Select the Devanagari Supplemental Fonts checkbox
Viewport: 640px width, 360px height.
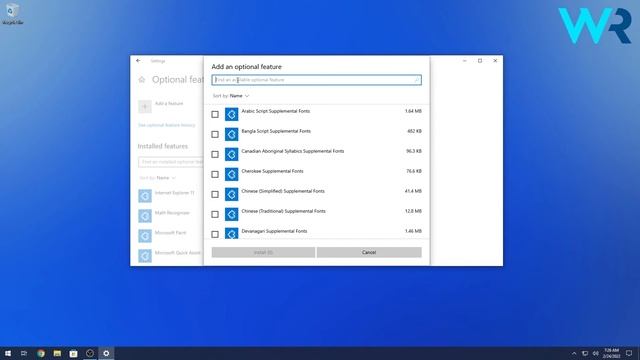[x=215, y=234]
